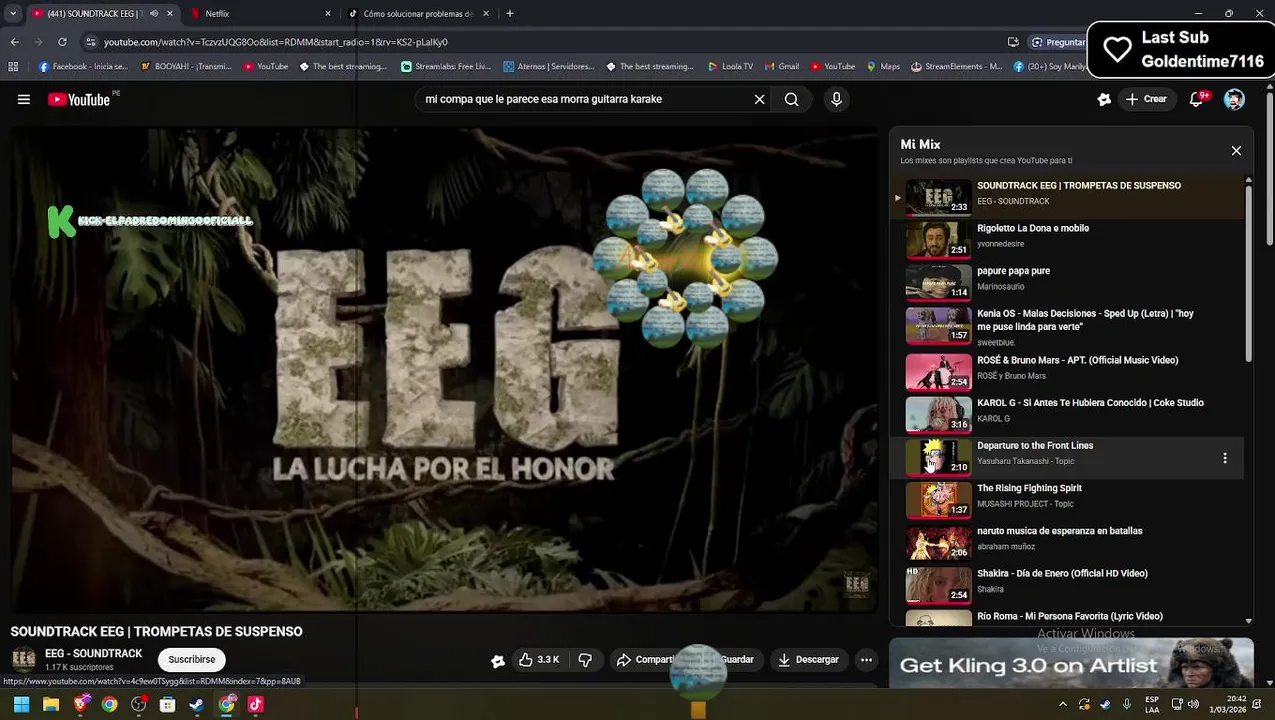Open options for Departure to the Front Lines

[1225, 458]
